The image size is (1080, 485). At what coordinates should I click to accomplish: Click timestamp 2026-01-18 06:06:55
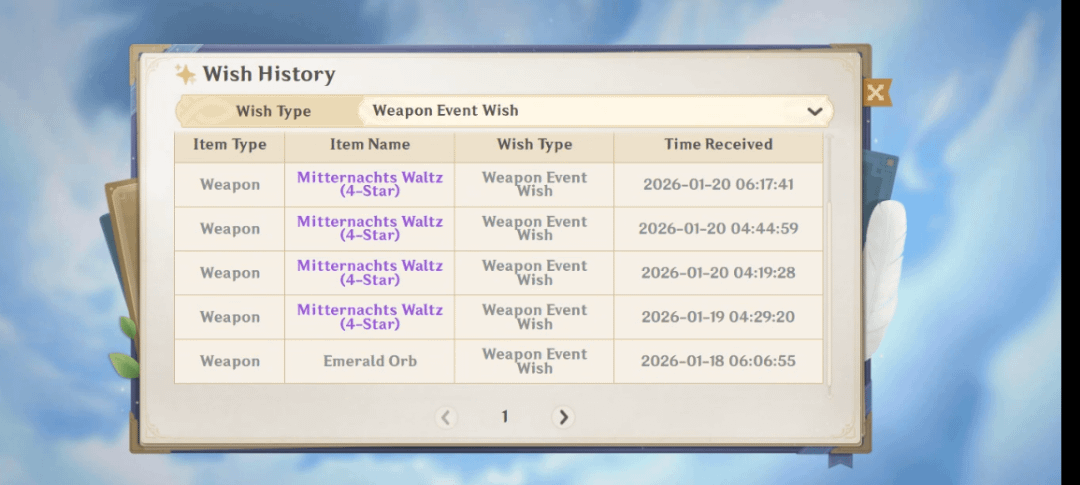pos(718,361)
